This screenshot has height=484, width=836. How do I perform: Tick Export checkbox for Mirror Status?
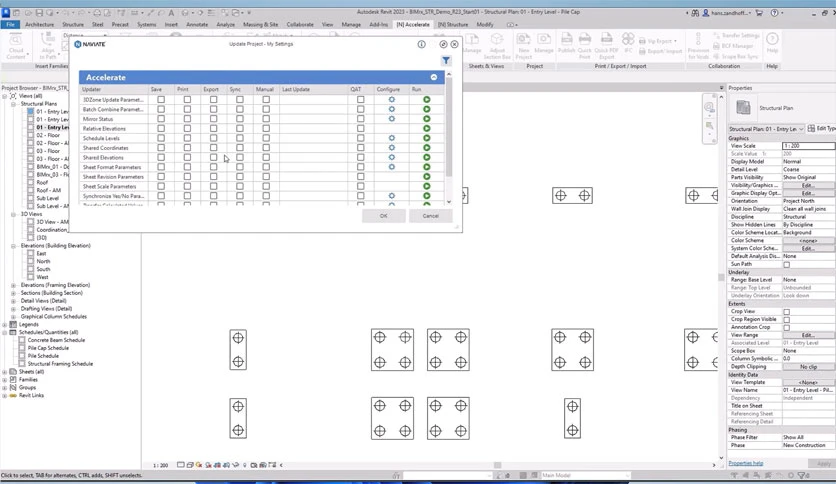[x=213, y=119]
